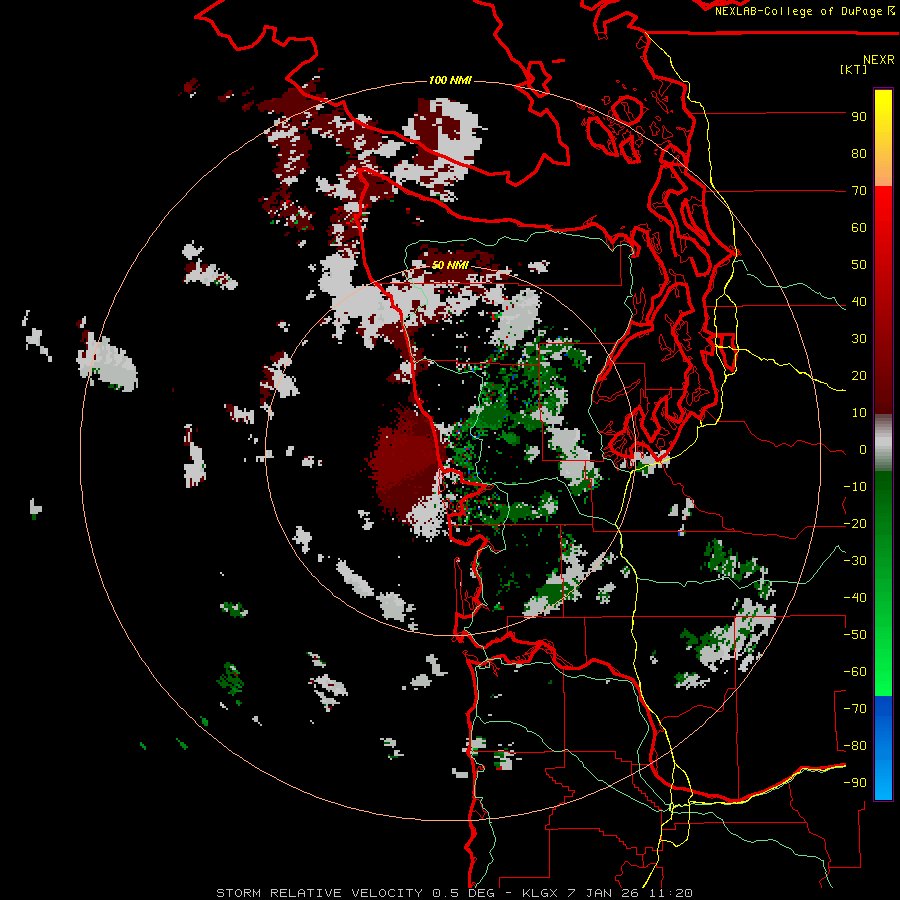This screenshot has height=900, width=900.
Task: Click the 10 value on velocity scale
Action: click(859, 413)
